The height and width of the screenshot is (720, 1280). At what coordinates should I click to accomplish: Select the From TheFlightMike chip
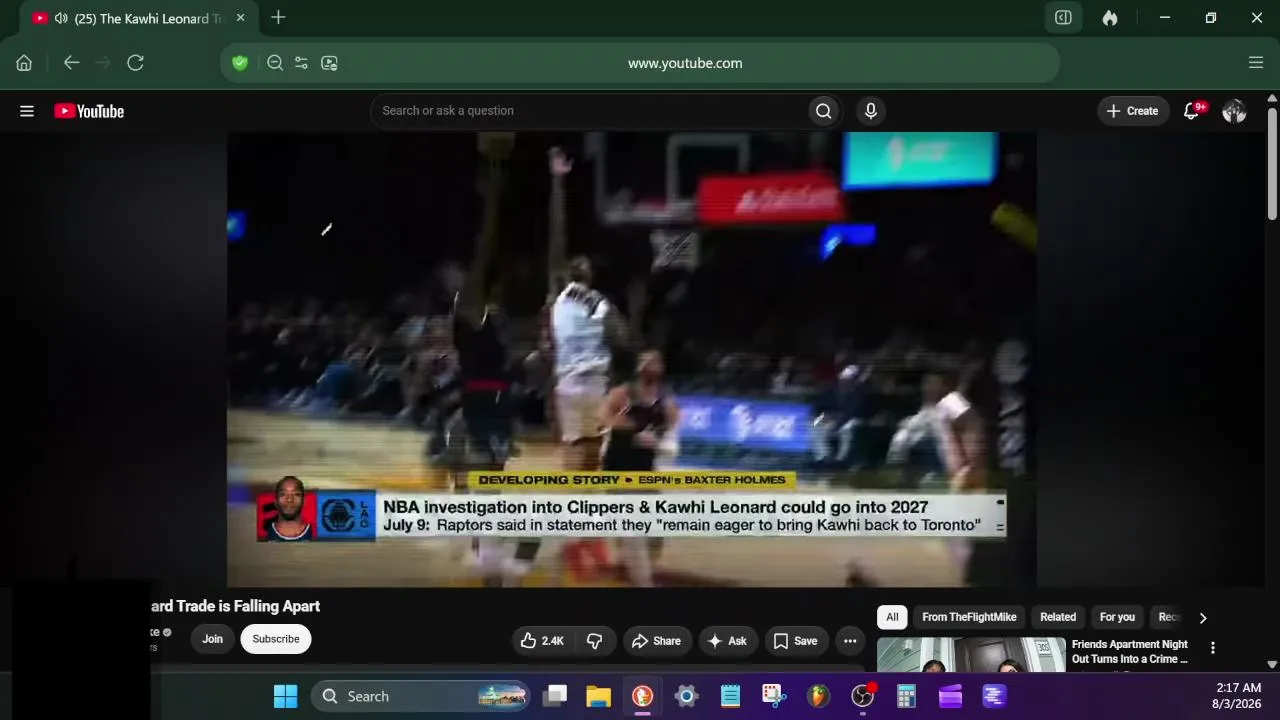pyautogui.click(x=969, y=617)
